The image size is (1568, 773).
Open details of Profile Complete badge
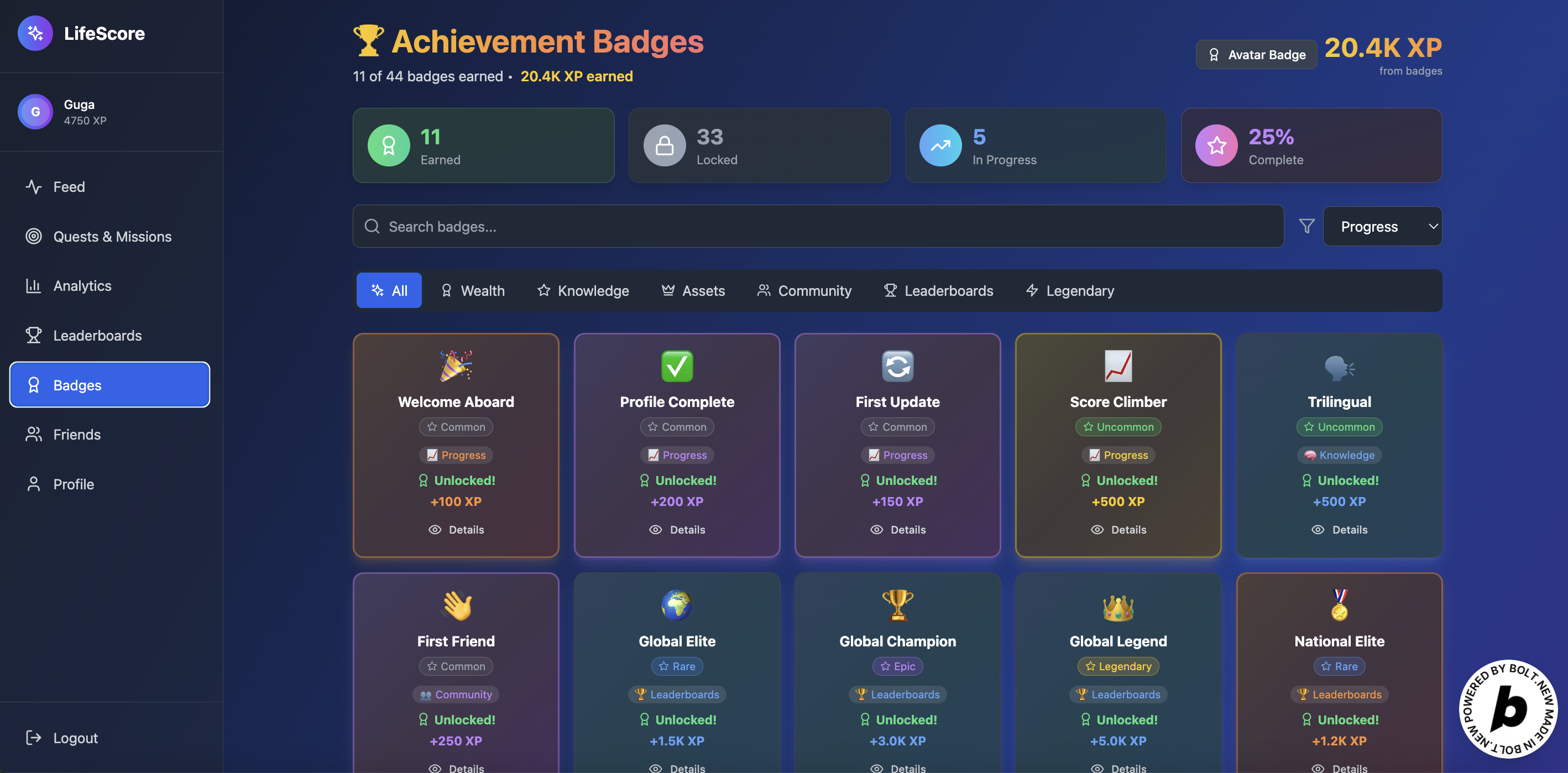(x=677, y=530)
